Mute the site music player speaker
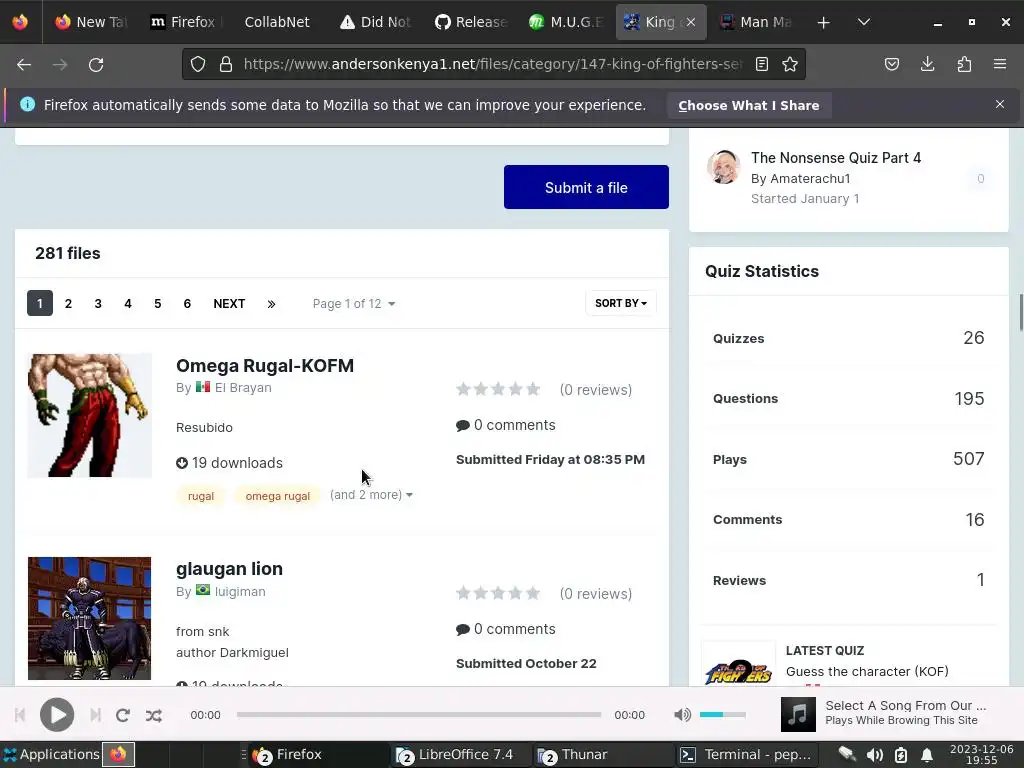This screenshot has width=1024, height=768. pyautogui.click(x=682, y=715)
